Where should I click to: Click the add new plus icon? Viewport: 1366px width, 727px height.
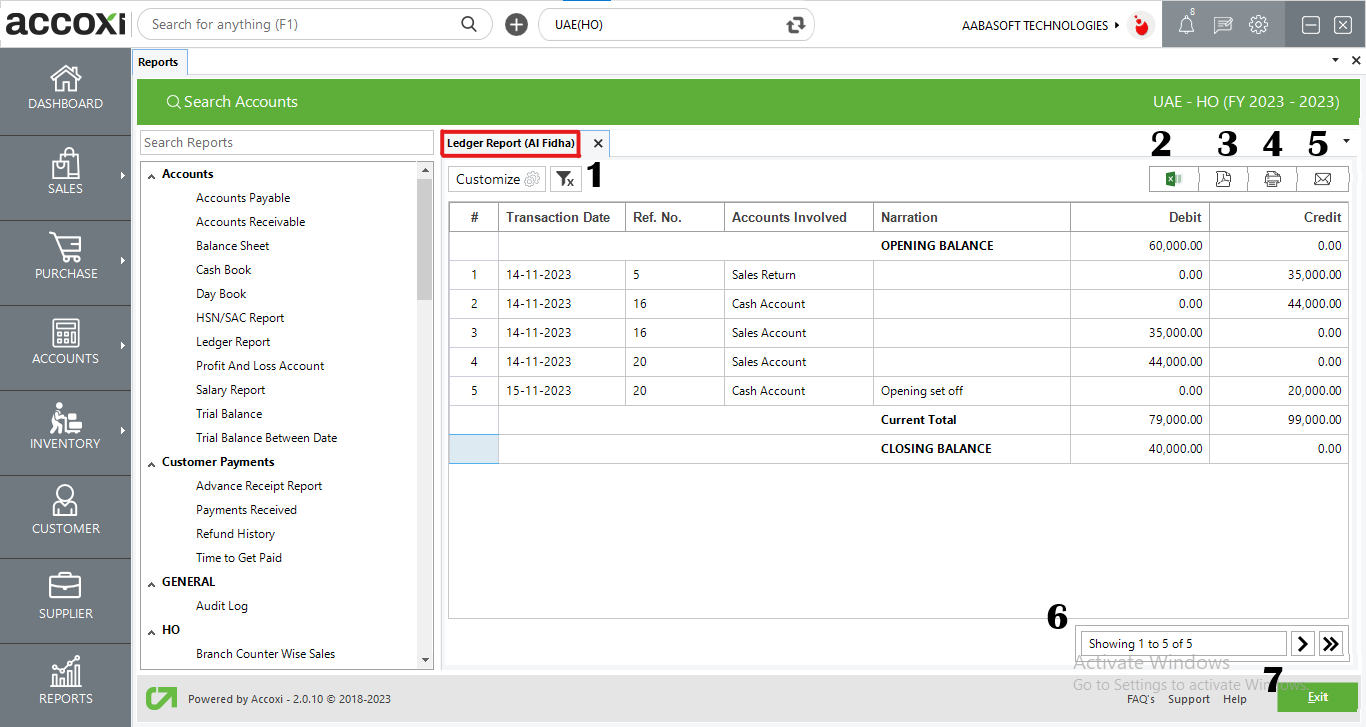[516, 25]
